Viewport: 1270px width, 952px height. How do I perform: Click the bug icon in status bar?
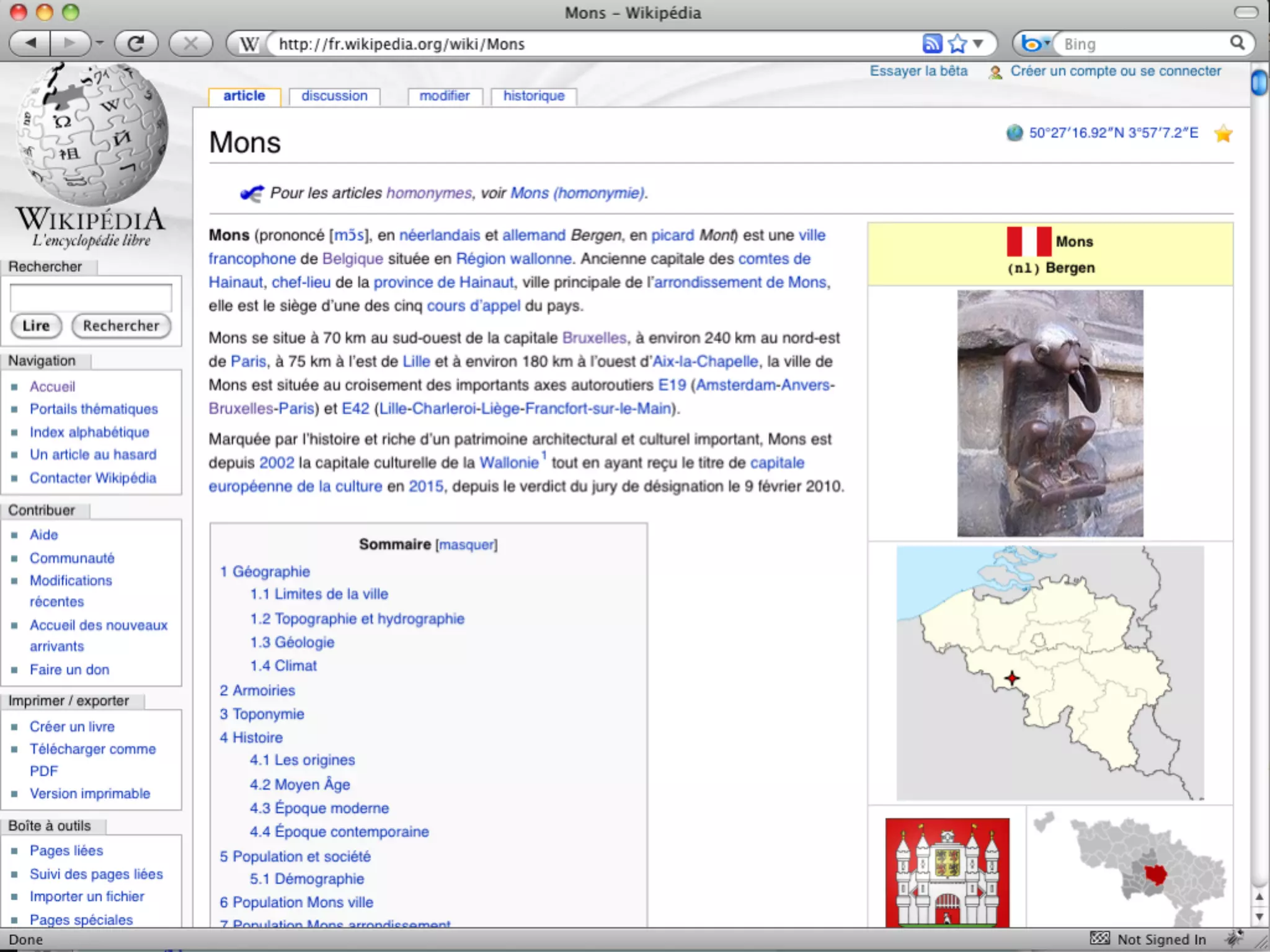coord(1235,937)
